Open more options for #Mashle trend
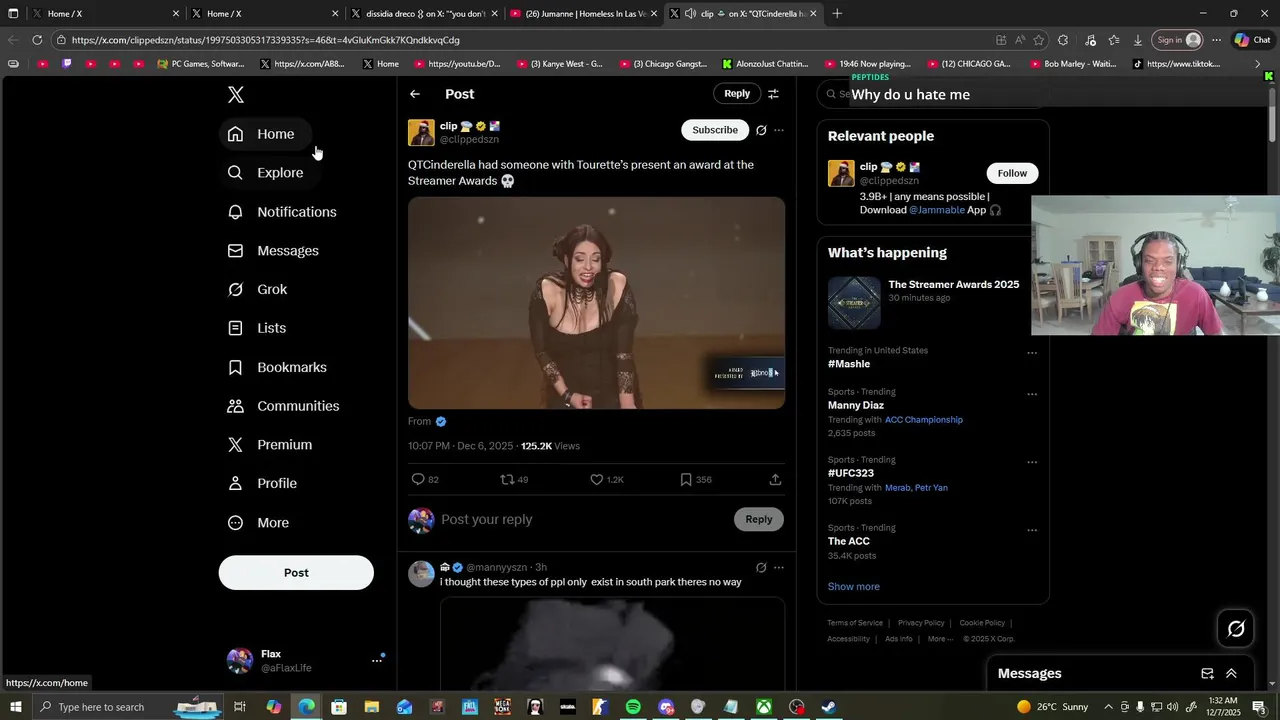The image size is (1280, 720). point(1032,353)
